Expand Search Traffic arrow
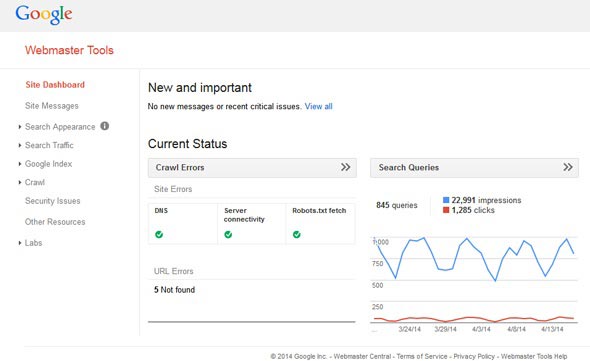This screenshot has width=590, height=361. tap(20, 145)
